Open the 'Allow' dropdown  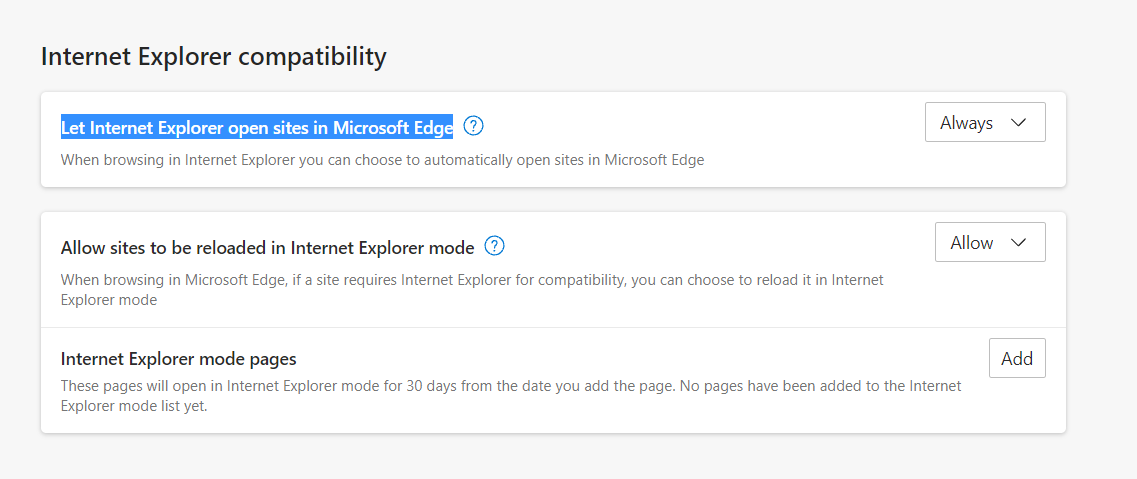pos(991,242)
